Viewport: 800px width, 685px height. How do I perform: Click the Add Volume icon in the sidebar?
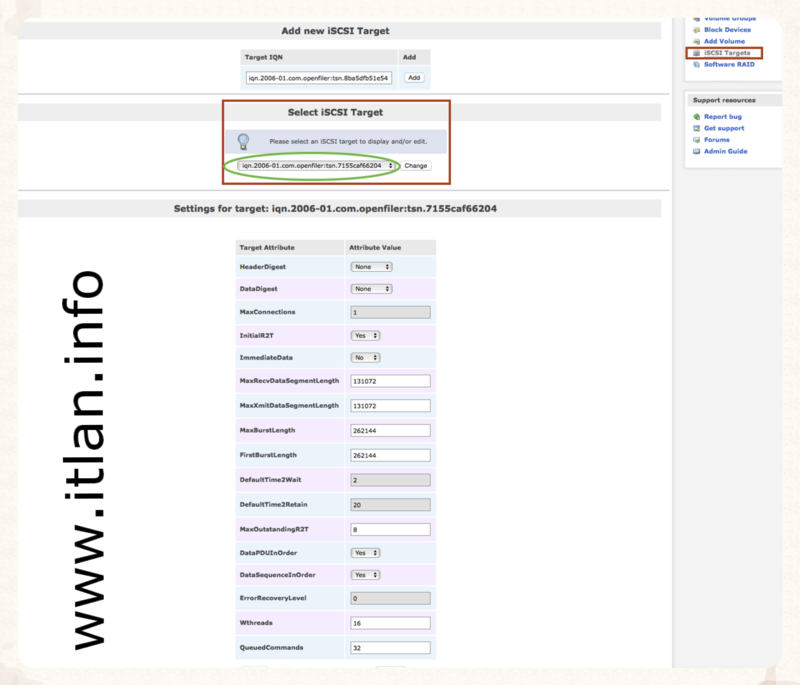tap(696, 41)
